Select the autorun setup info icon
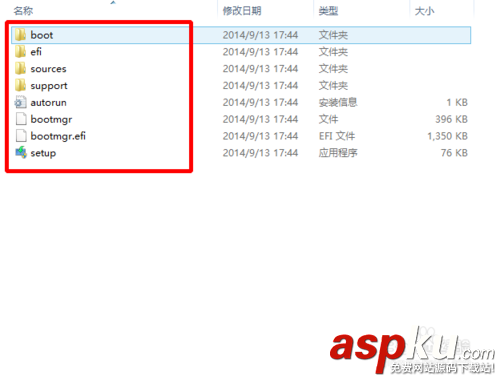The image size is (500, 380). pos(20,102)
